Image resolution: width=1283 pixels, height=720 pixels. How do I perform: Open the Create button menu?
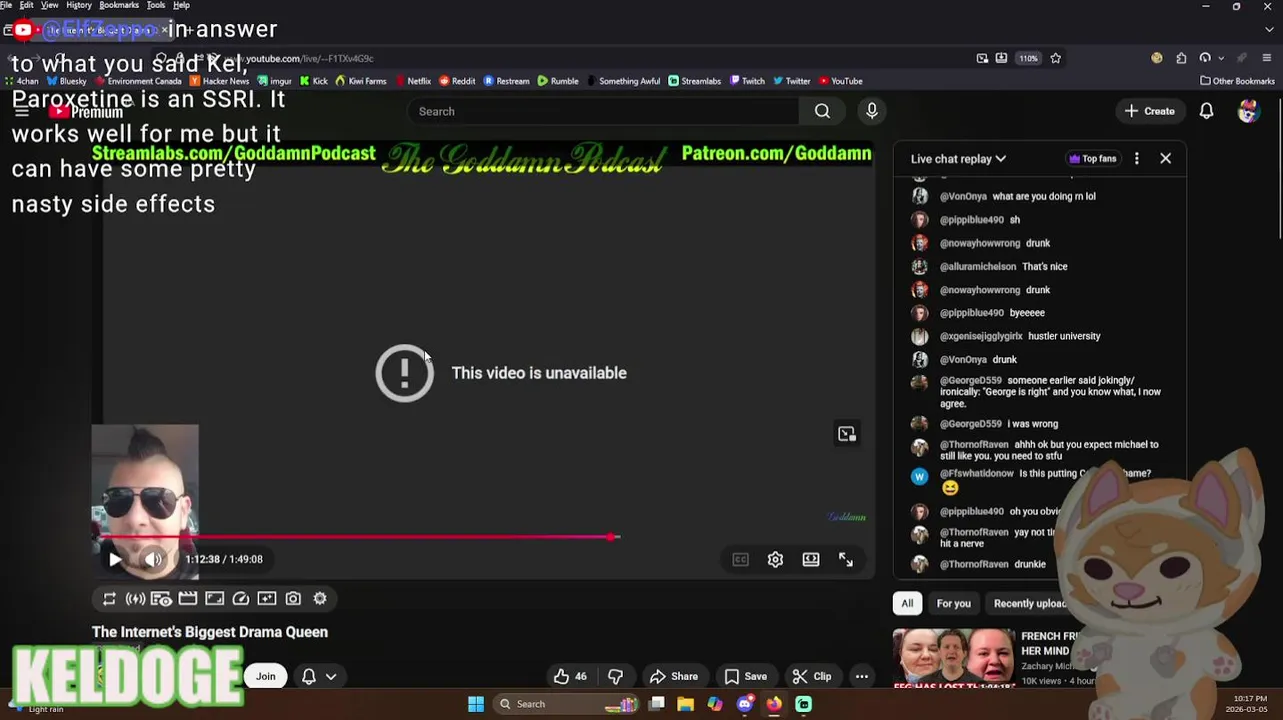(1149, 111)
